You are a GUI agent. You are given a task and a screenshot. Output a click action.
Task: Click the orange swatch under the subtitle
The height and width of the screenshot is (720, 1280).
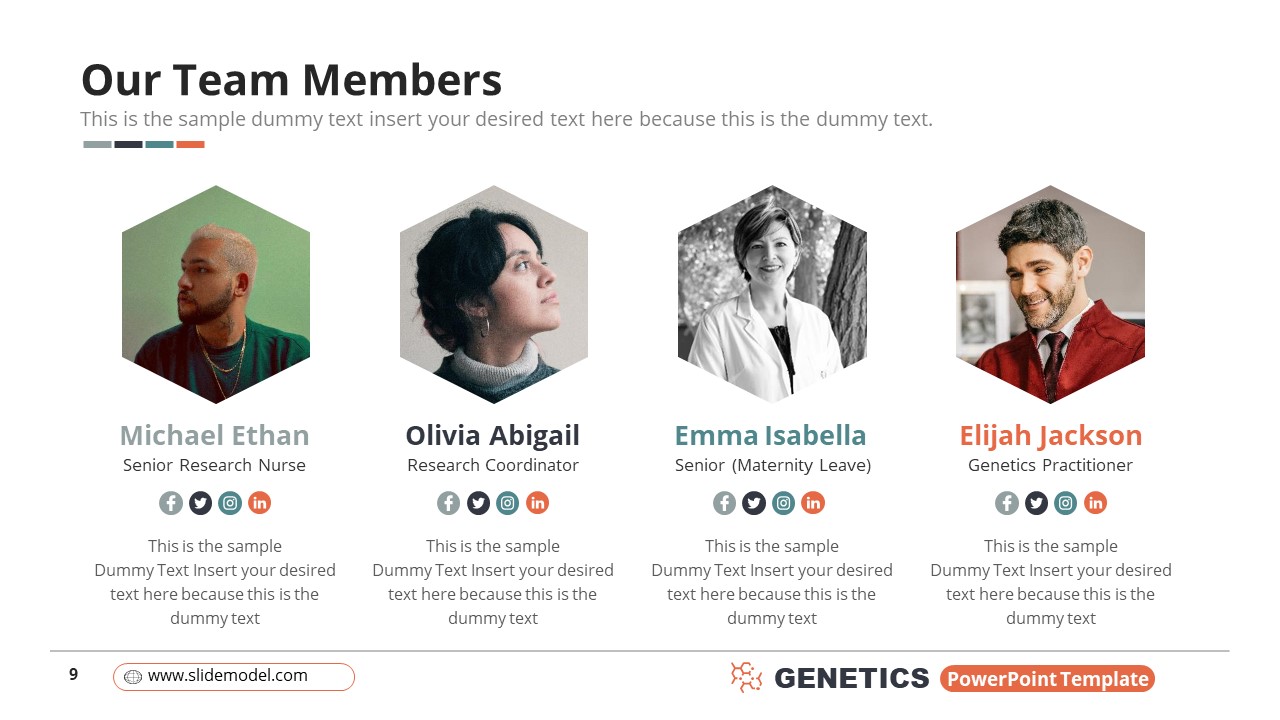coord(190,144)
